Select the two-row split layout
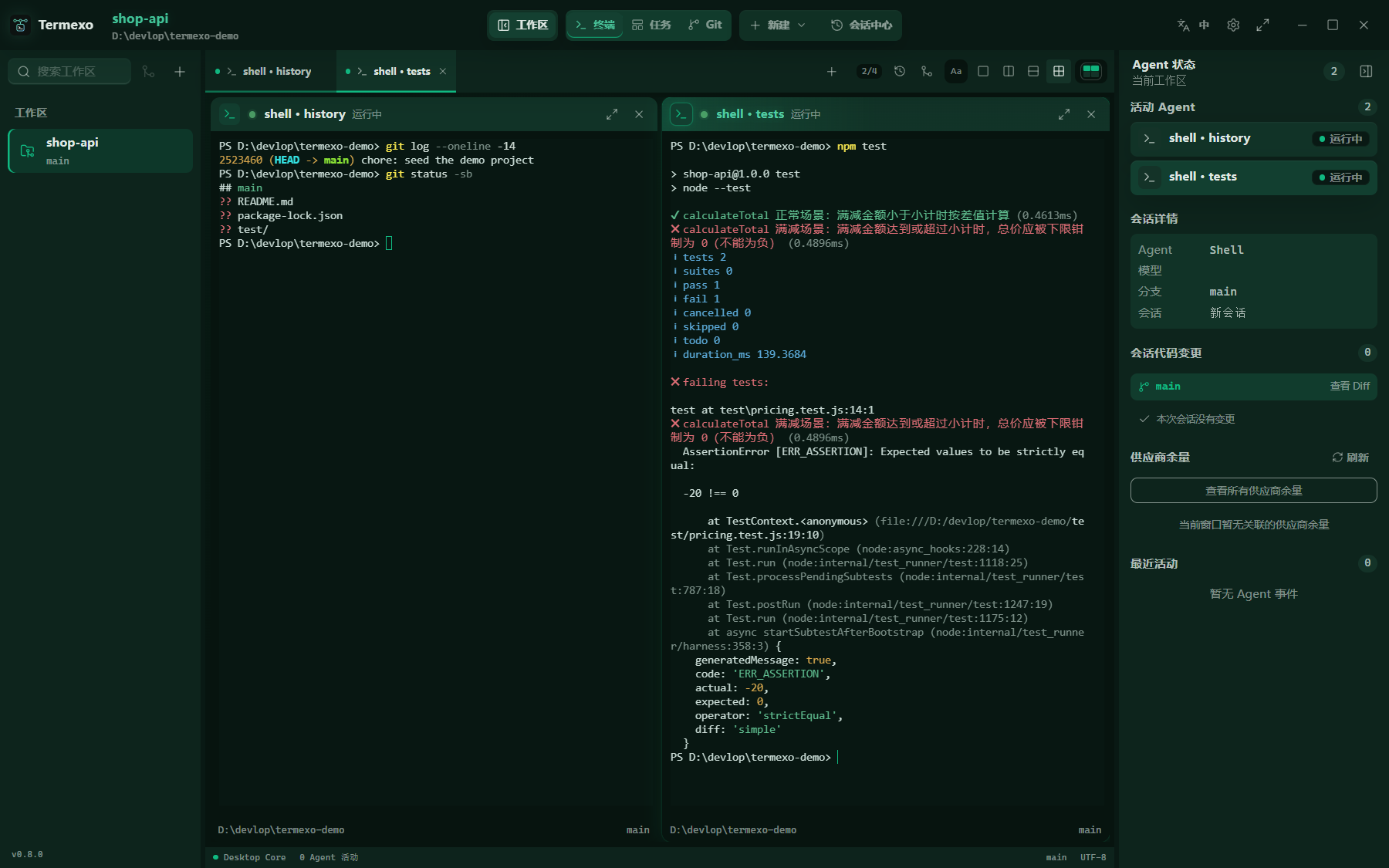Screen dimensions: 1389x868 coord(1033,71)
